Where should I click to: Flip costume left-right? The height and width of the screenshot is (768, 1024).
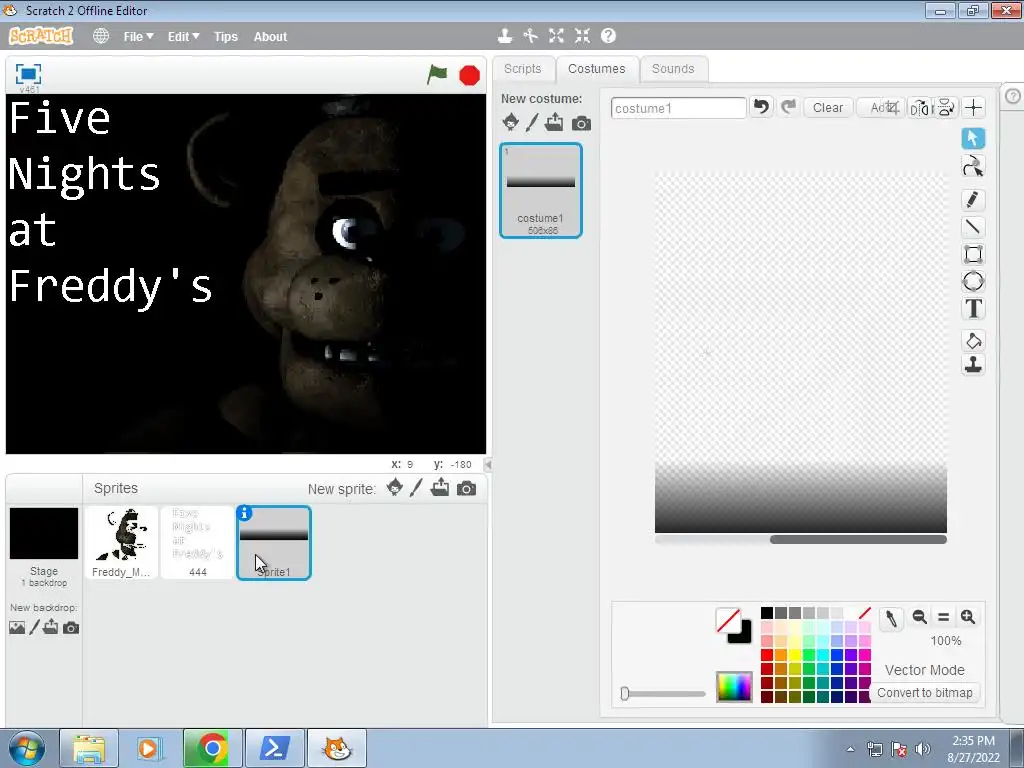[920, 108]
